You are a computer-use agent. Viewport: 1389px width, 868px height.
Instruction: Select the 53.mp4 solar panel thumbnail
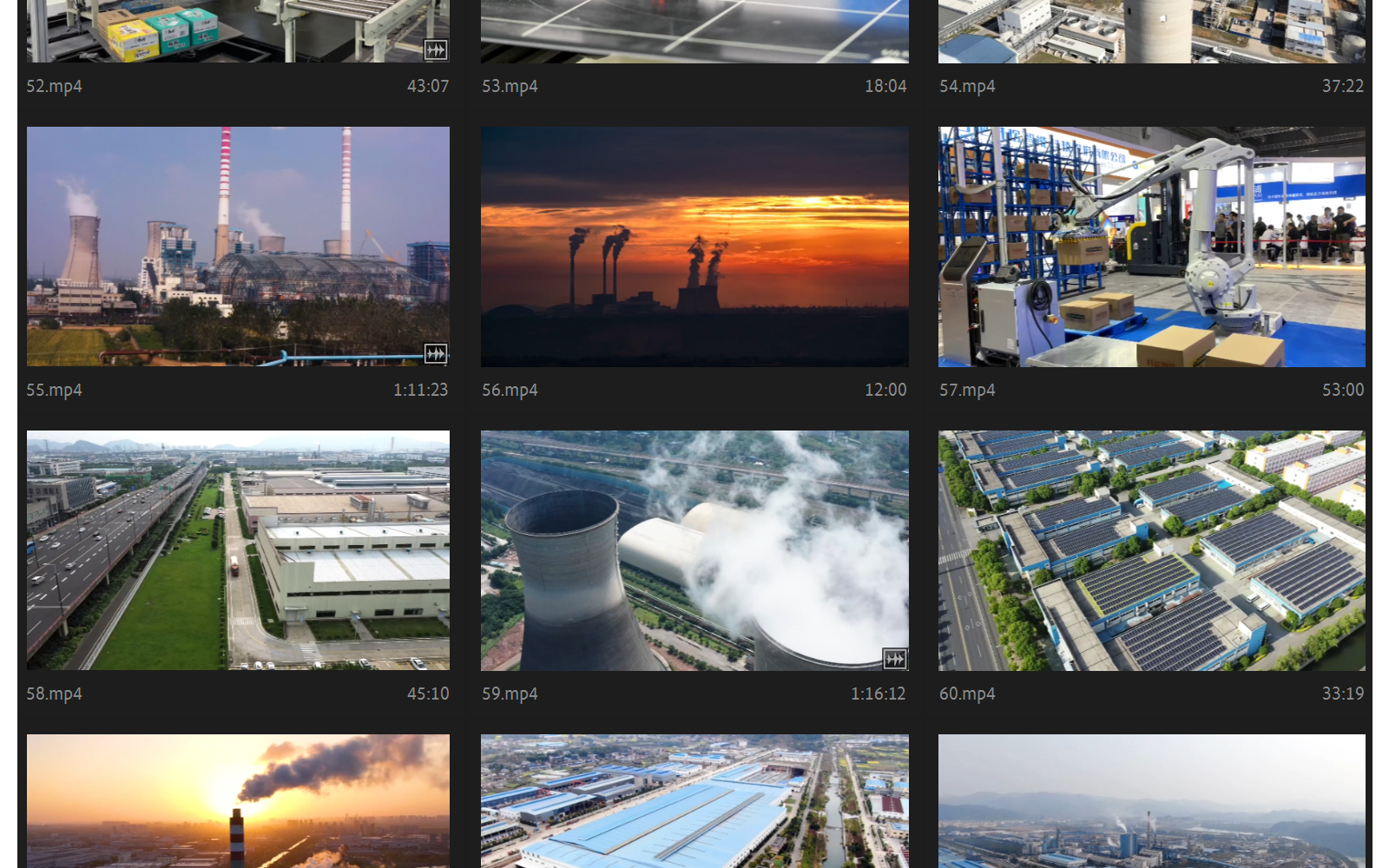coord(694,31)
